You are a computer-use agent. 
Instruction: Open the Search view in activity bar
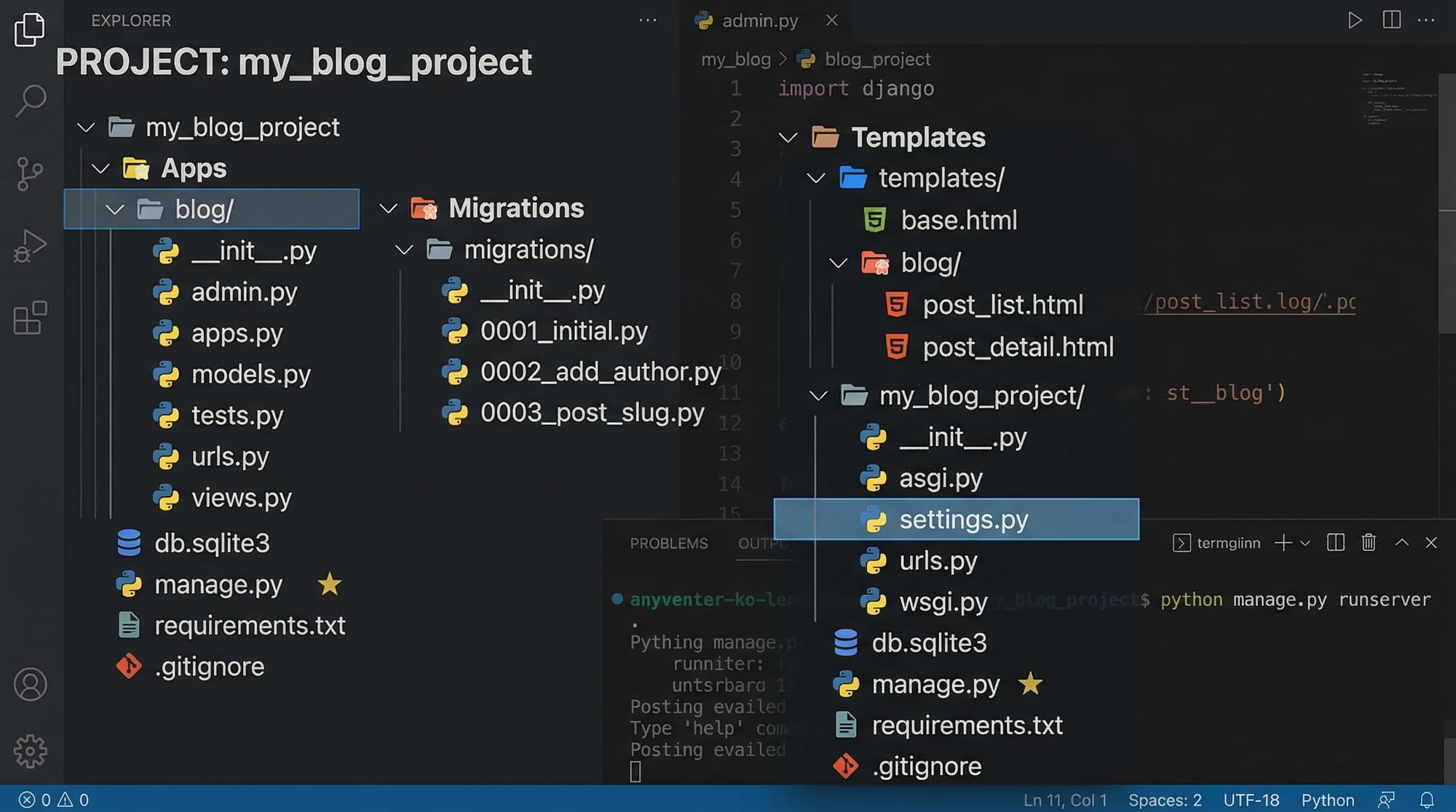pyautogui.click(x=31, y=101)
